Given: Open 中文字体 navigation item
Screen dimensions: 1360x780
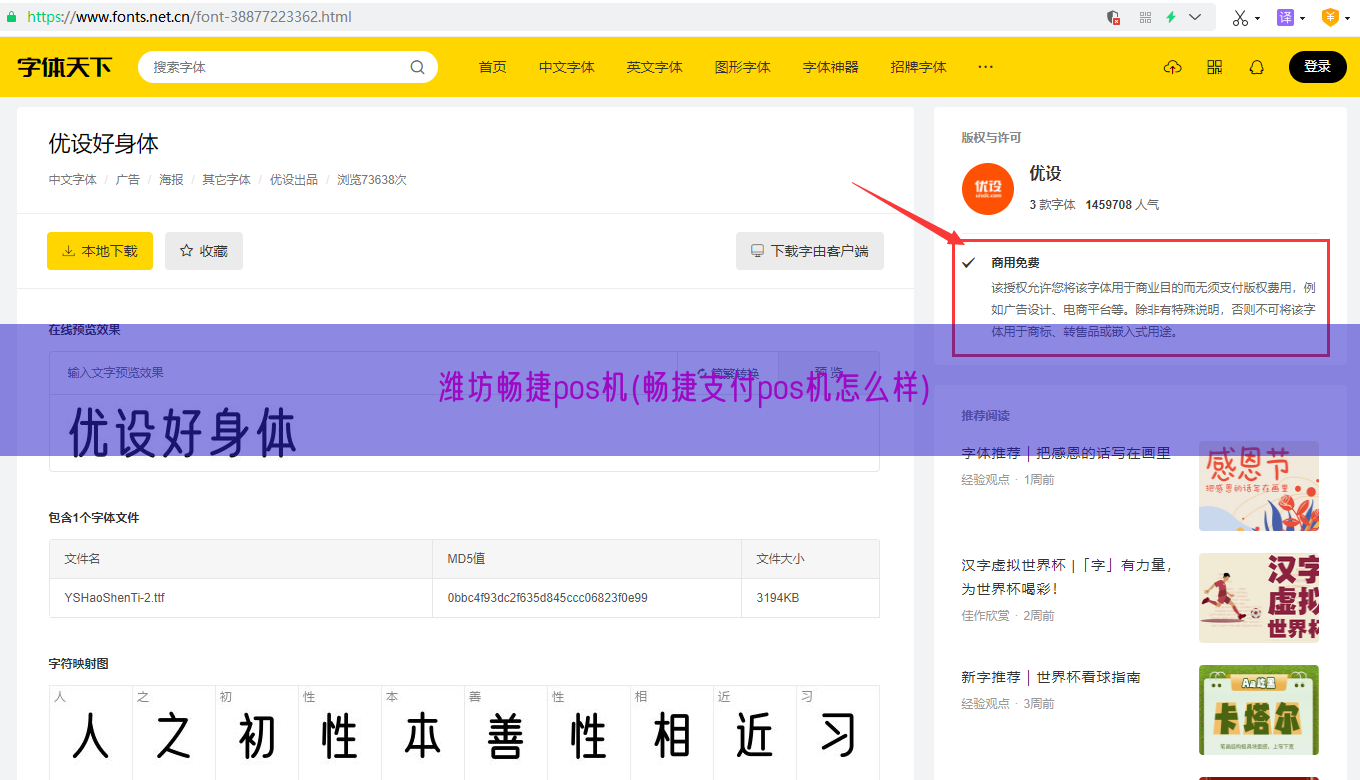Looking at the screenshot, I should click(x=567, y=67).
